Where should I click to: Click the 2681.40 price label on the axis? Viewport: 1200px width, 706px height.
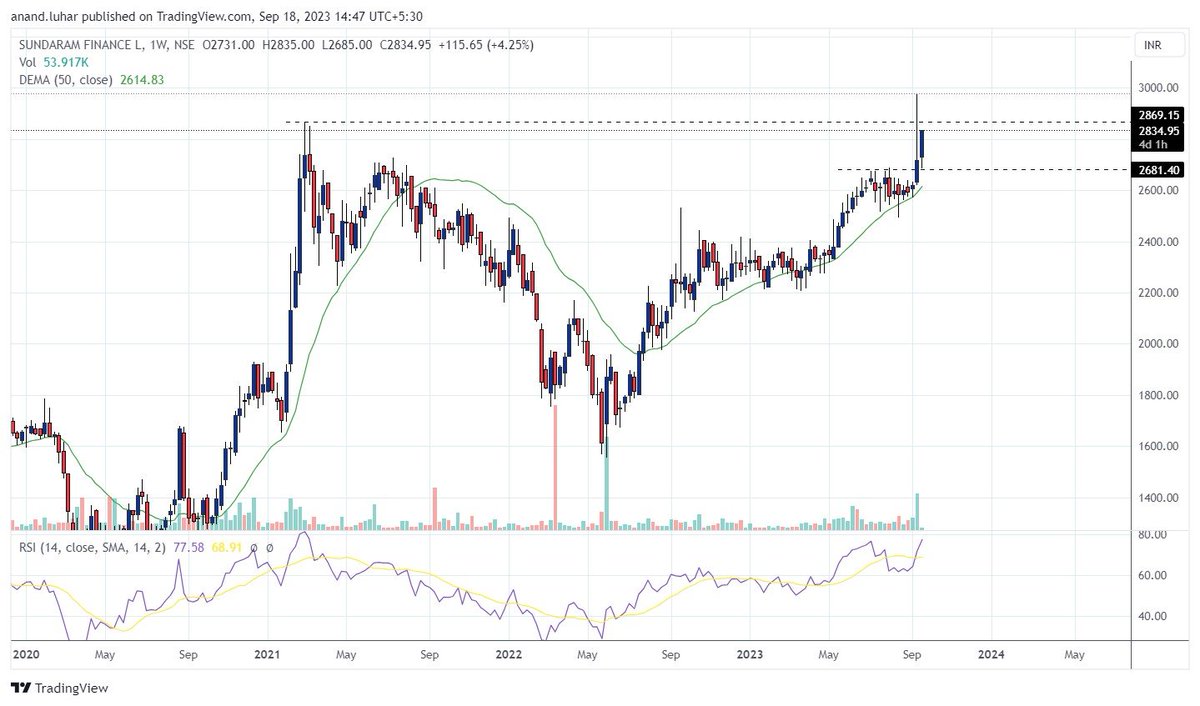pos(1159,169)
